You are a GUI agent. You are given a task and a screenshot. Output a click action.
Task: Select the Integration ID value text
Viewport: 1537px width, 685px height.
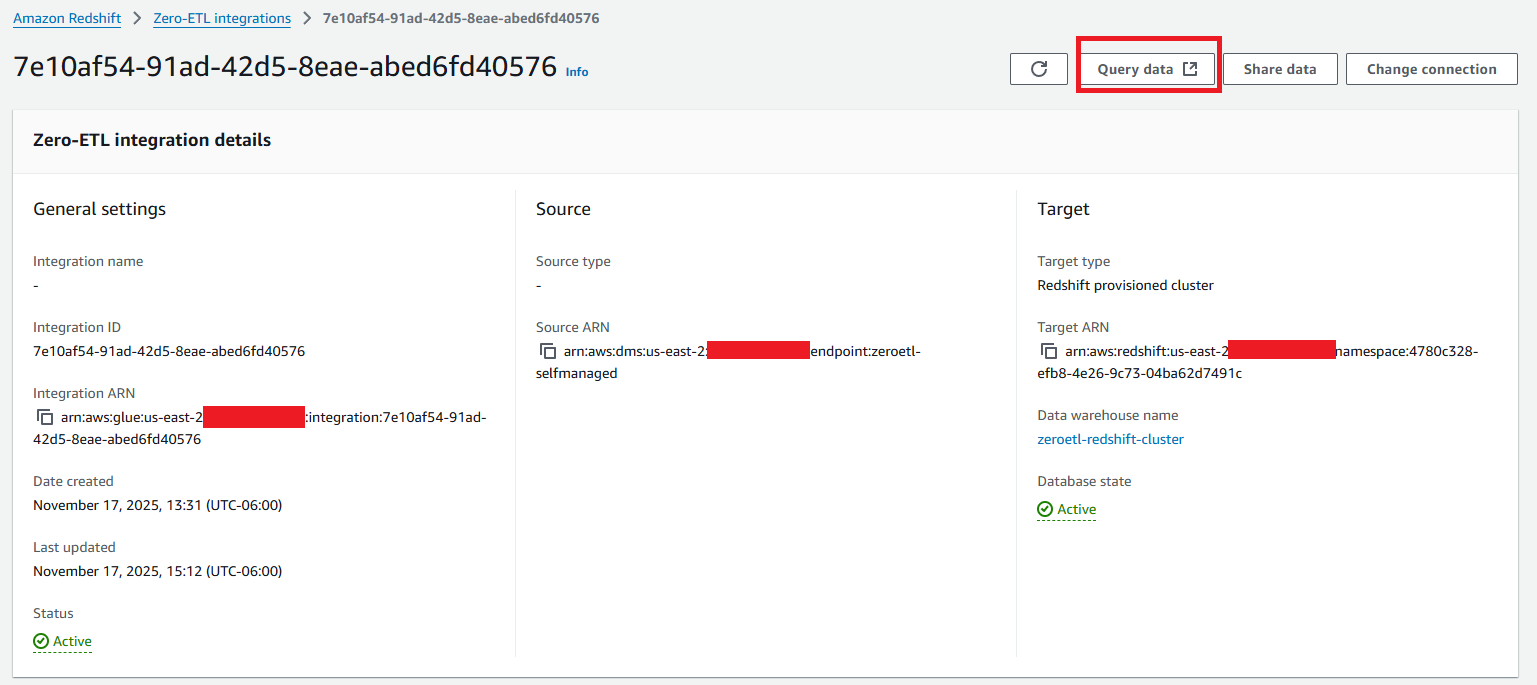coord(169,351)
